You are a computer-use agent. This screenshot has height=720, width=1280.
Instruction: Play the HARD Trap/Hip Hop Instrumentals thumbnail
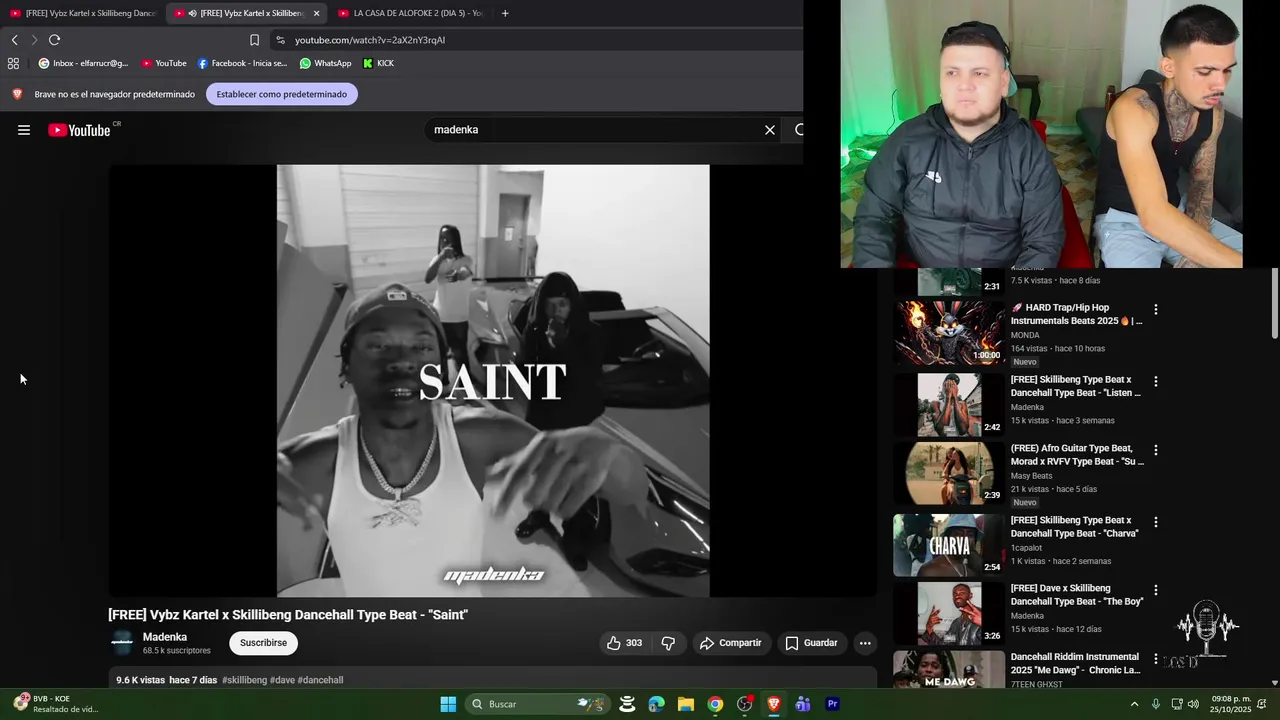click(949, 333)
